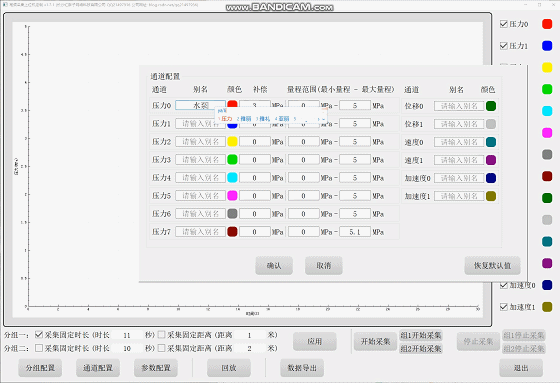This screenshot has width=560, height=383.
Task: Open the dark green color swatch for 位移0
Action: pos(491,106)
